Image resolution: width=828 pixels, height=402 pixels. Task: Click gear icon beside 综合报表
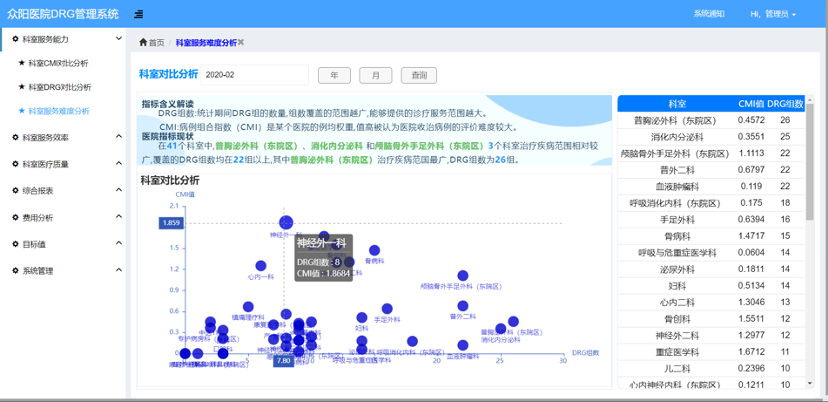point(15,191)
